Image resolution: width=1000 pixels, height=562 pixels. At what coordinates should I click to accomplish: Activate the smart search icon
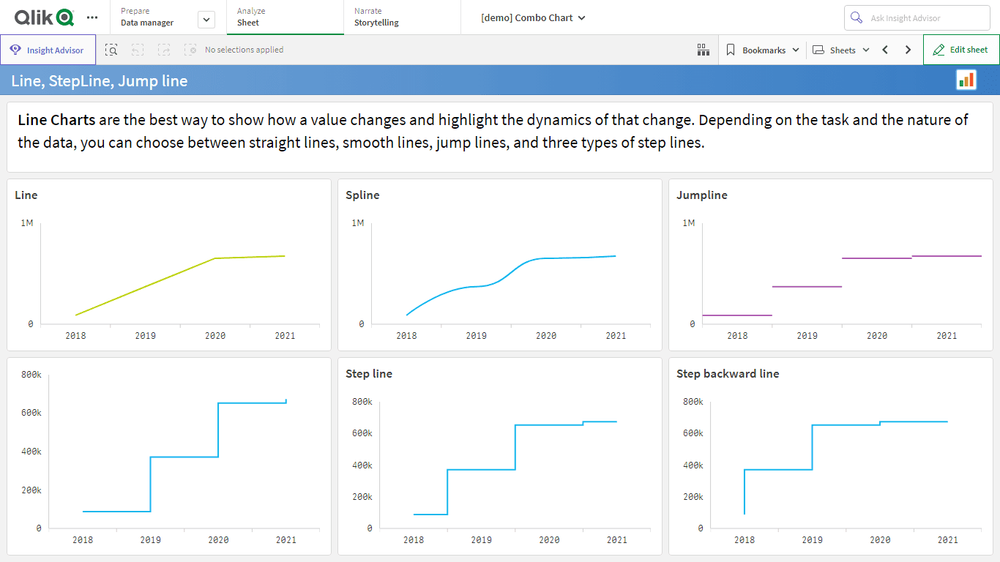tap(112, 50)
